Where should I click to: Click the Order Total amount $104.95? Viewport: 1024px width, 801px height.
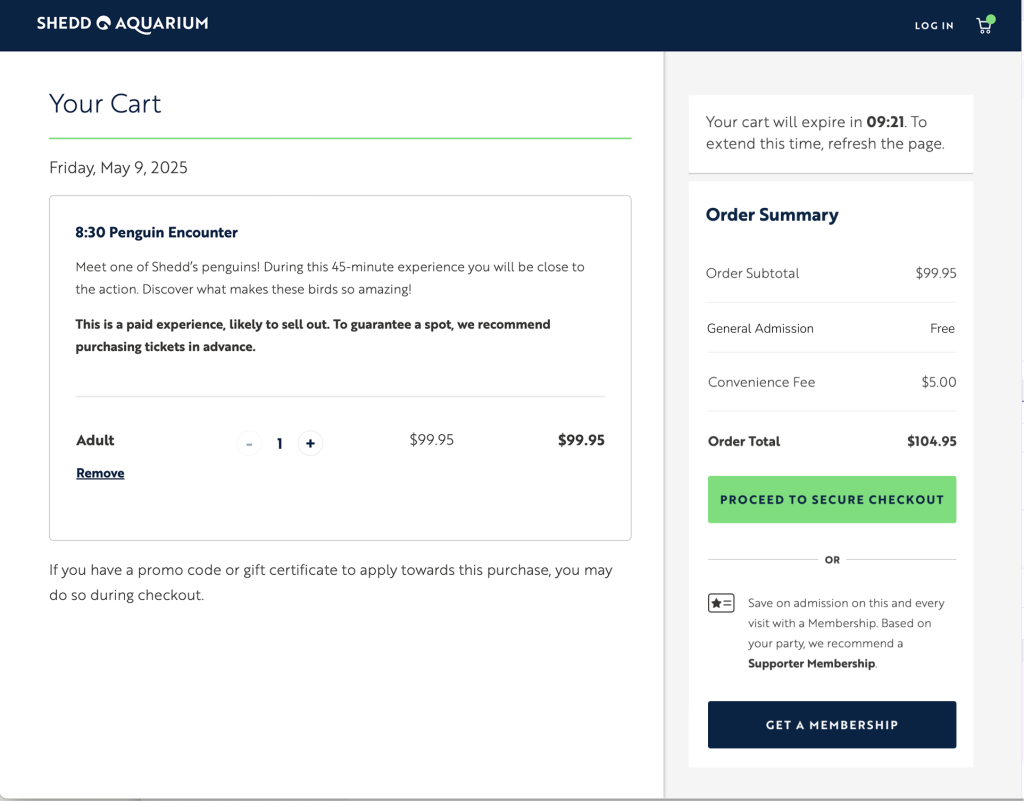[x=931, y=441]
